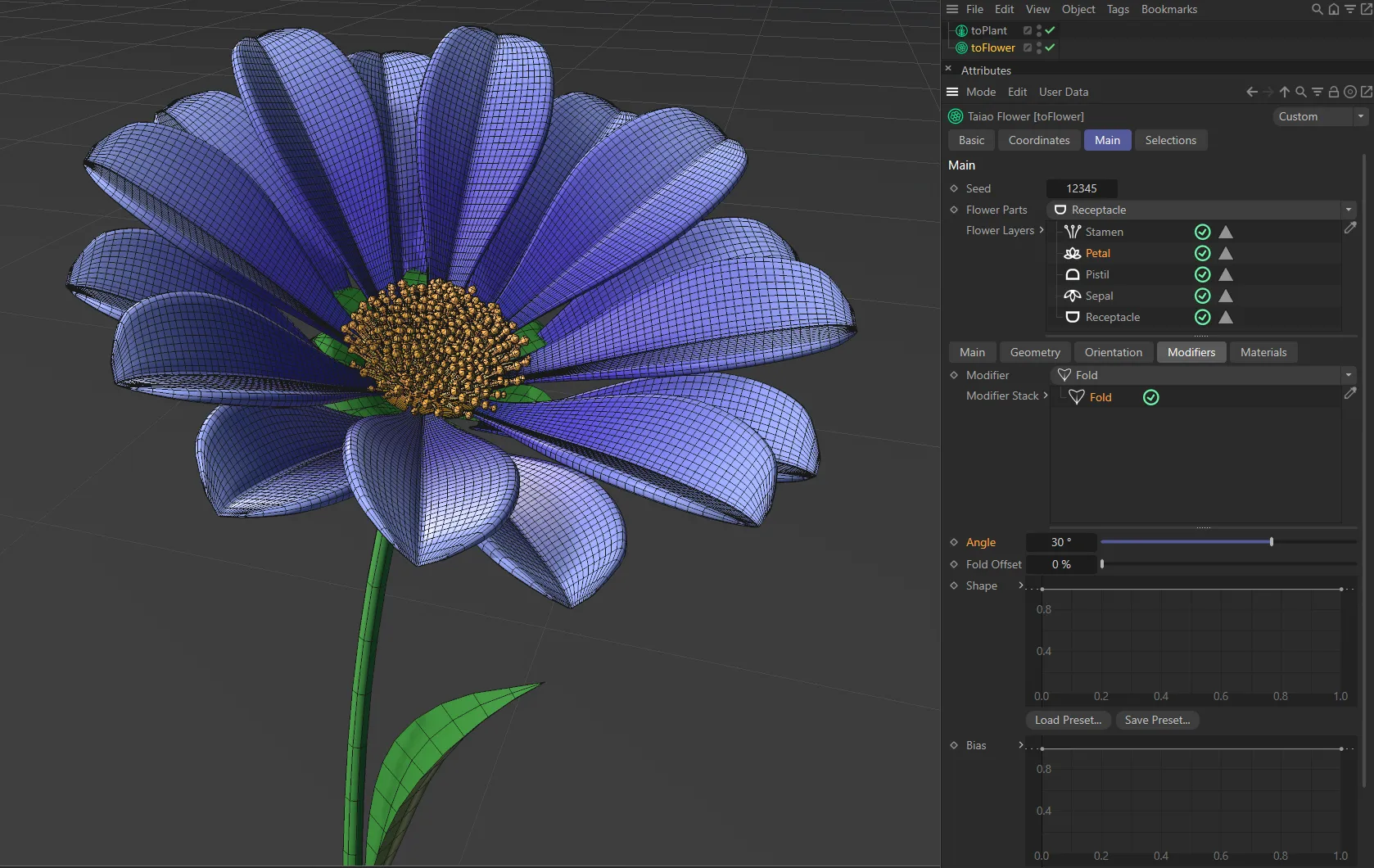Open the Bookmarks menu
1374x868 pixels.
coord(1168,9)
